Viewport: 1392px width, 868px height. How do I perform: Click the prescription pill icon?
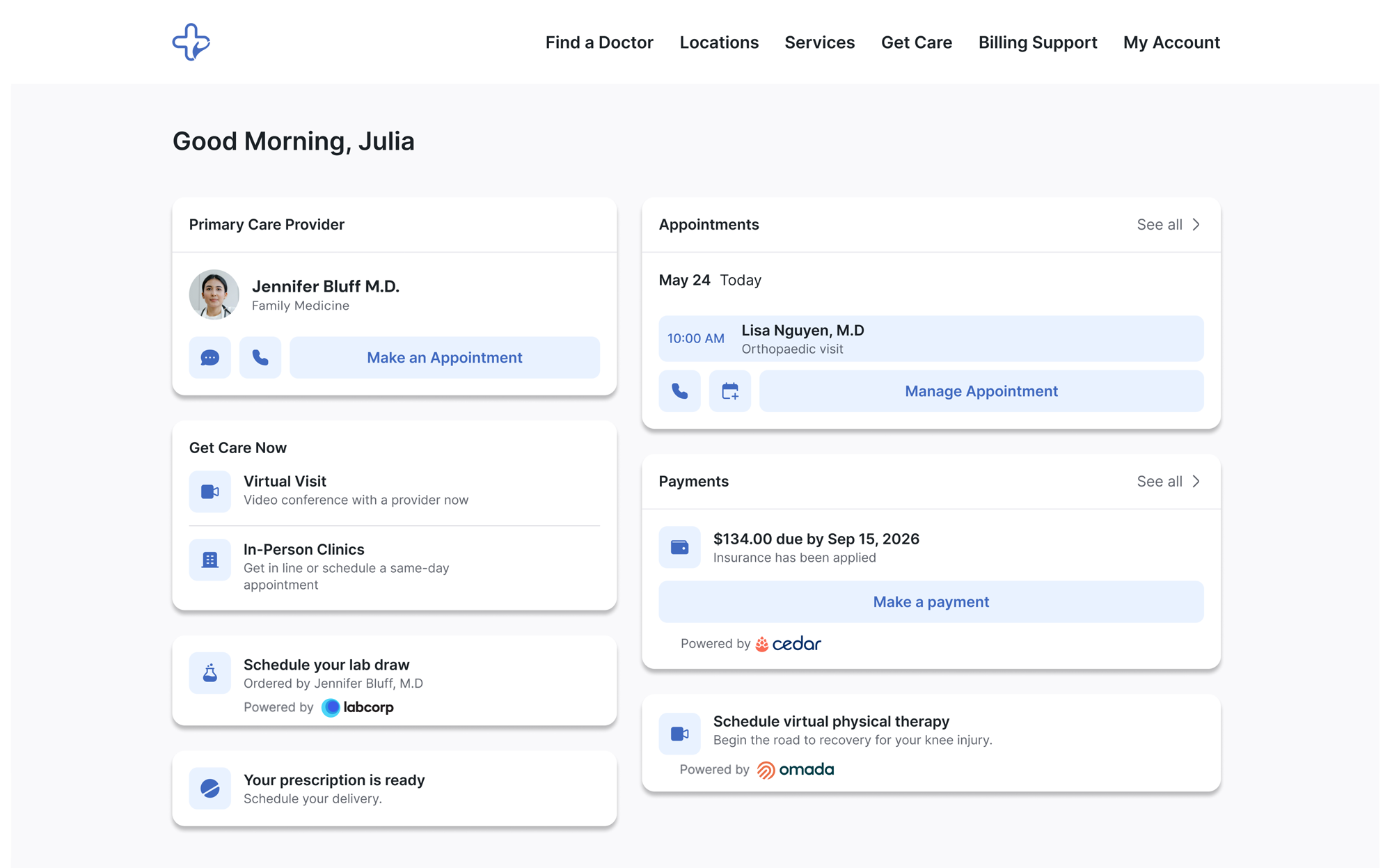pos(209,788)
